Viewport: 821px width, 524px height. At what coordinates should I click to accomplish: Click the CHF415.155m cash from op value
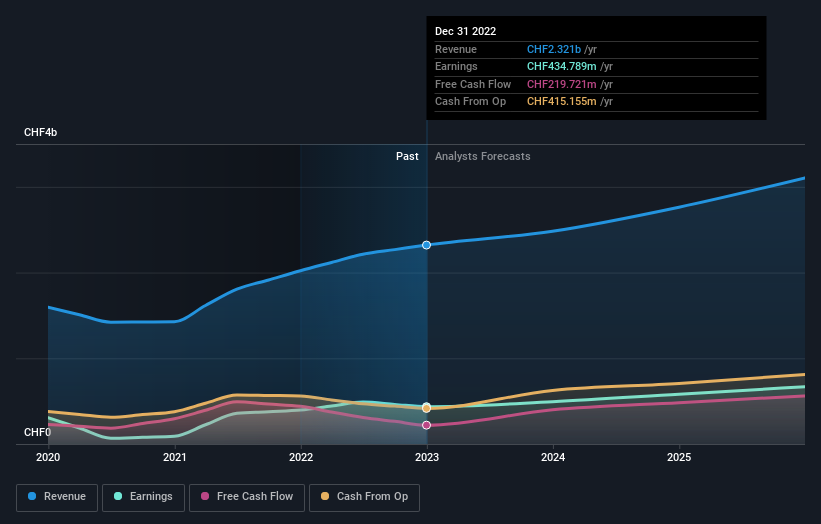(562, 102)
